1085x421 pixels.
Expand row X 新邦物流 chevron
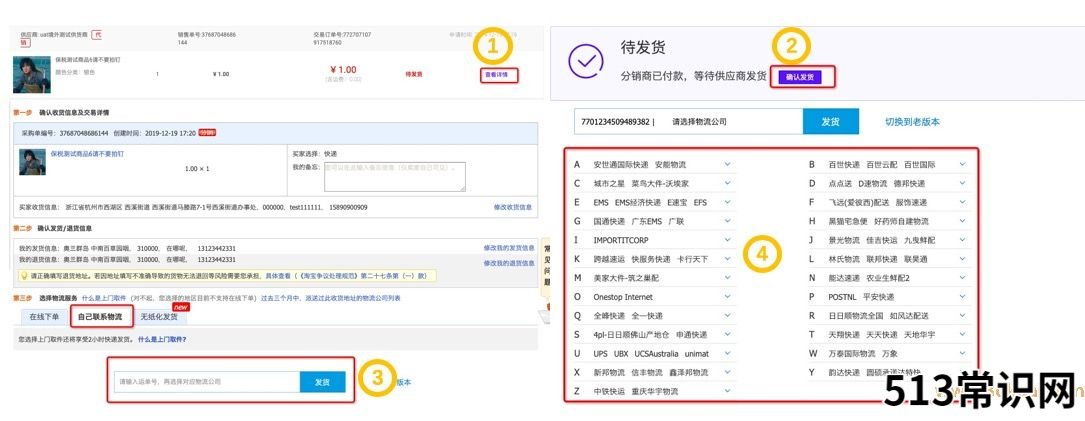tap(727, 372)
